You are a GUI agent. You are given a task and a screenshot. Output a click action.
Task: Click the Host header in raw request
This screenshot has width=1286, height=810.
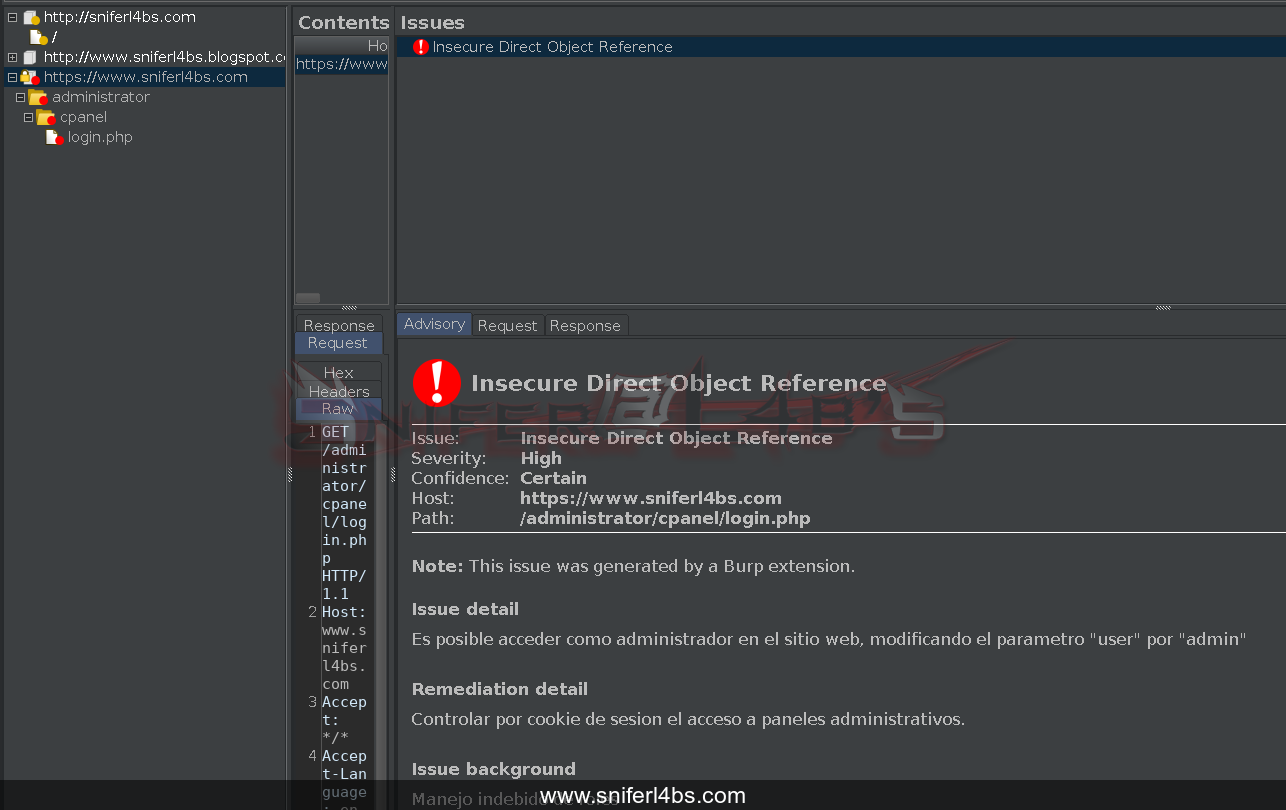(344, 648)
